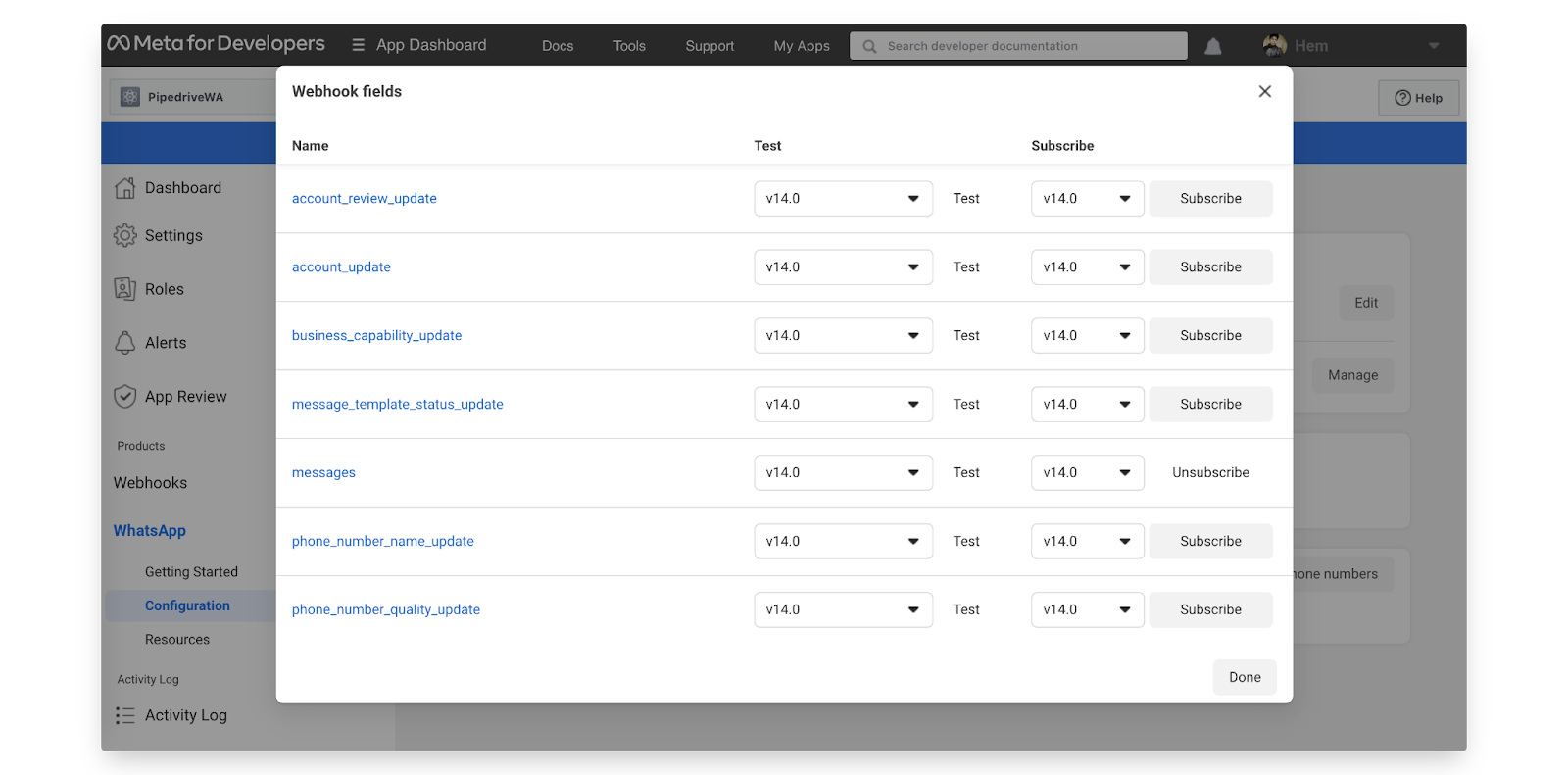Open subscribe version dropdown for messages
The width and height of the screenshot is (1568, 775).
(x=1087, y=473)
